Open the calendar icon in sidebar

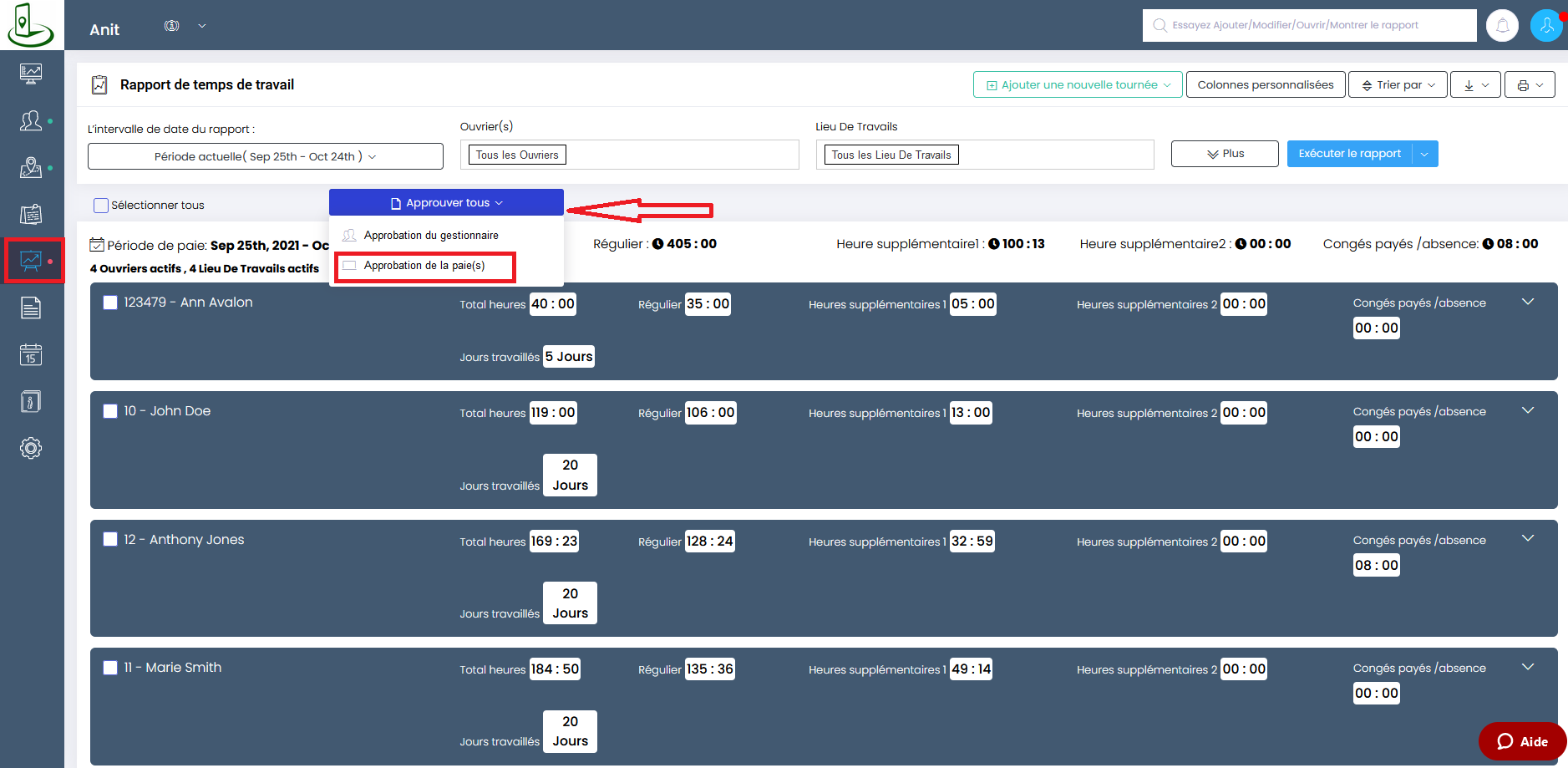click(x=31, y=355)
